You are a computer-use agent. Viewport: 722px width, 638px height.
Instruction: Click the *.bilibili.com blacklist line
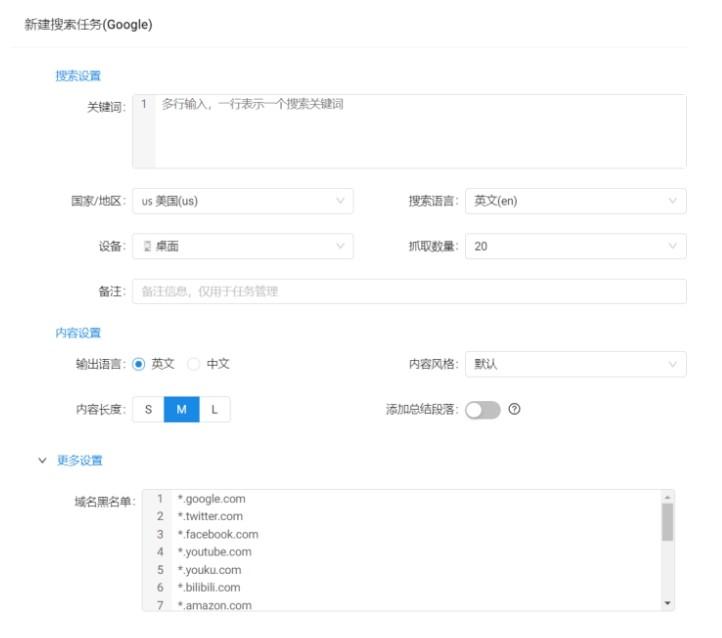click(209, 587)
